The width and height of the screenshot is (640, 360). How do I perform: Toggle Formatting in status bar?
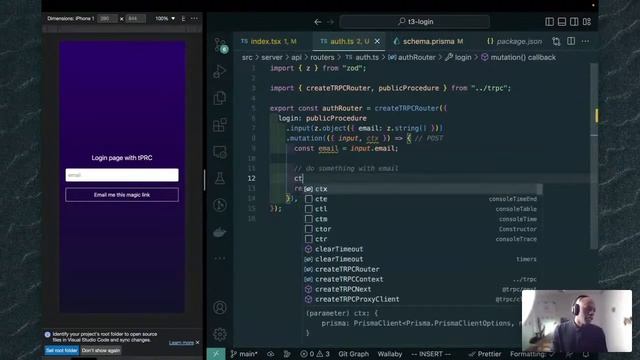click(x=531, y=354)
